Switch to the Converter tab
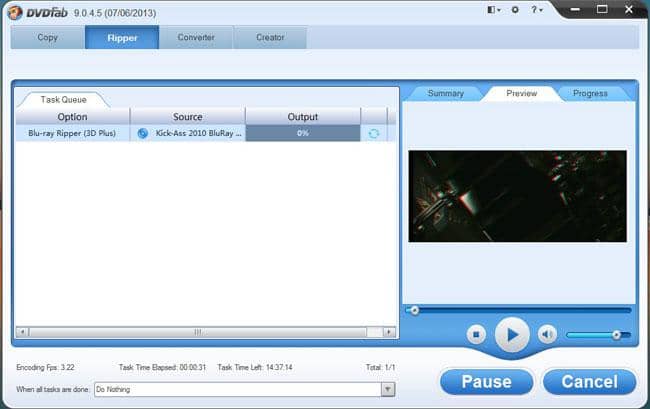 click(196, 37)
